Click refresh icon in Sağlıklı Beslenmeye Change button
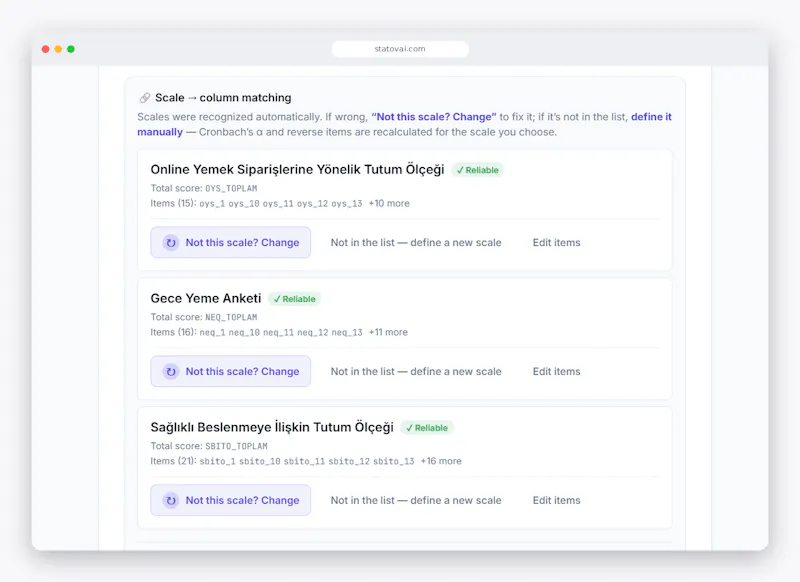800x582 pixels. point(171,500)
